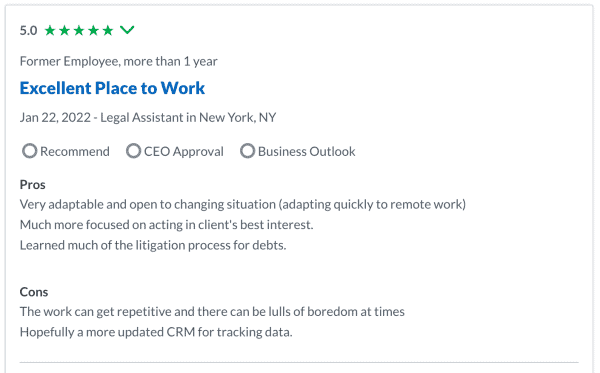Click the litigation process for debts sentence

pos(153,245)
